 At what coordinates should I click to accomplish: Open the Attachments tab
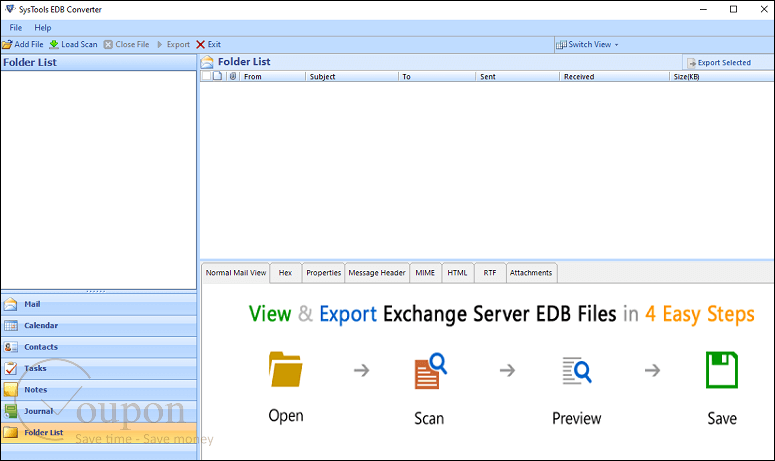pyautogui.click(x=531, y=273)
